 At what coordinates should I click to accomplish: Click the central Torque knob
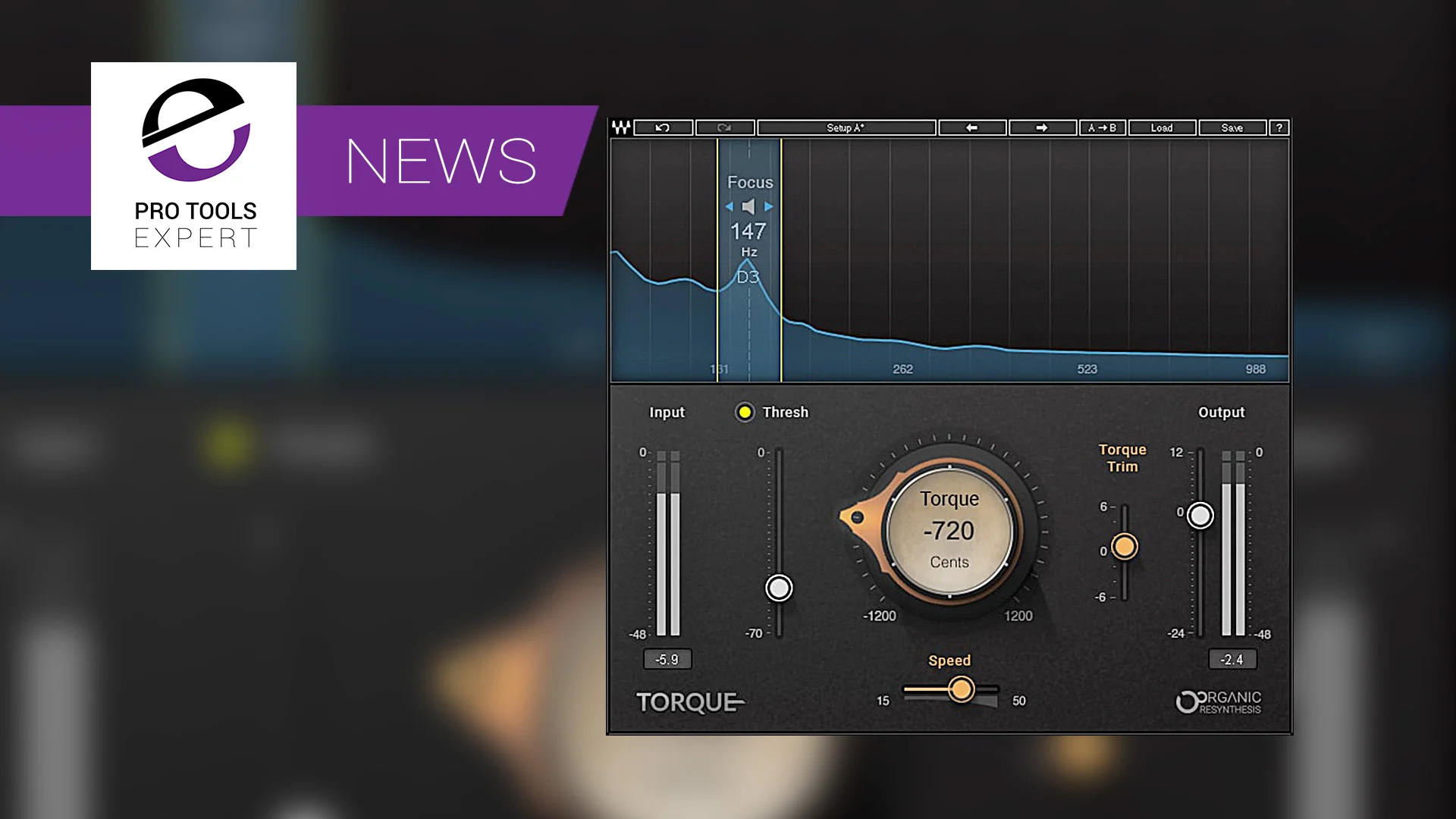(x=949, y=531)
